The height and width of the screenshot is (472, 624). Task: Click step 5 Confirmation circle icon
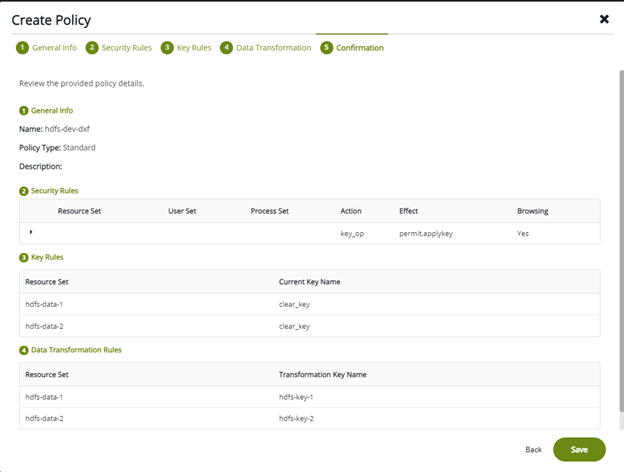pyautogui.click(x=326, y=47)
